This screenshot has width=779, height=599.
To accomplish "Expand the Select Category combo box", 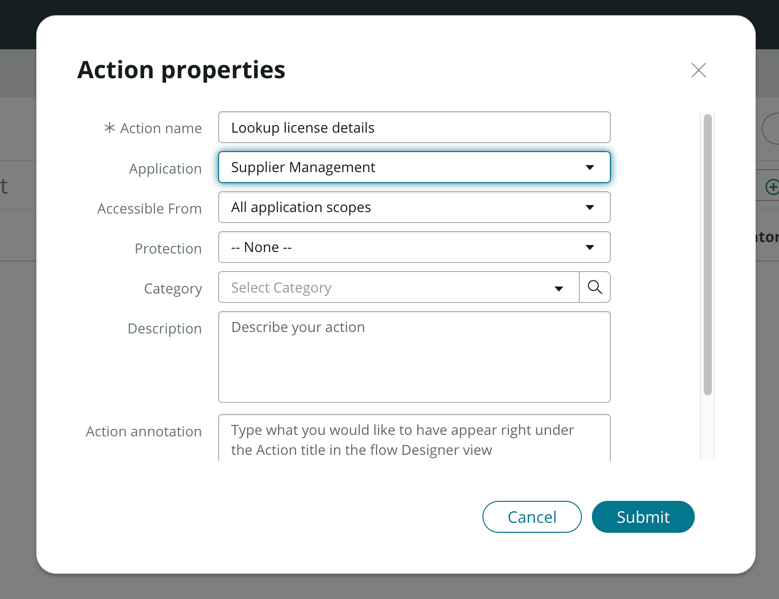I will tap(398, 288).
